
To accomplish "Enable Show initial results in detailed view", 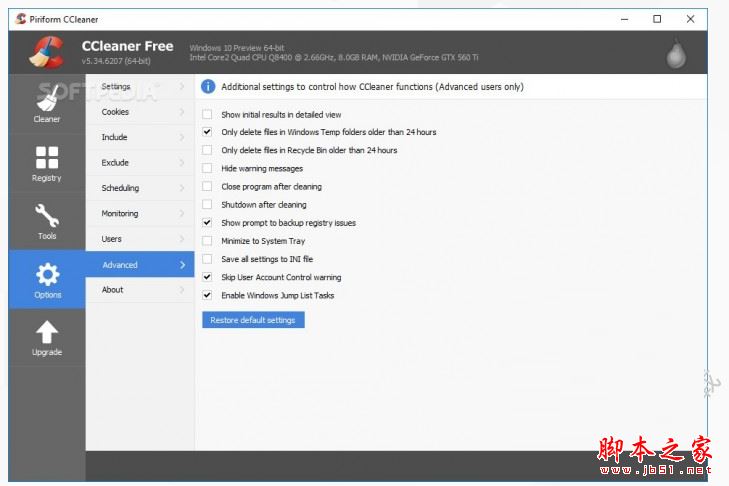I will pos(207,114).
